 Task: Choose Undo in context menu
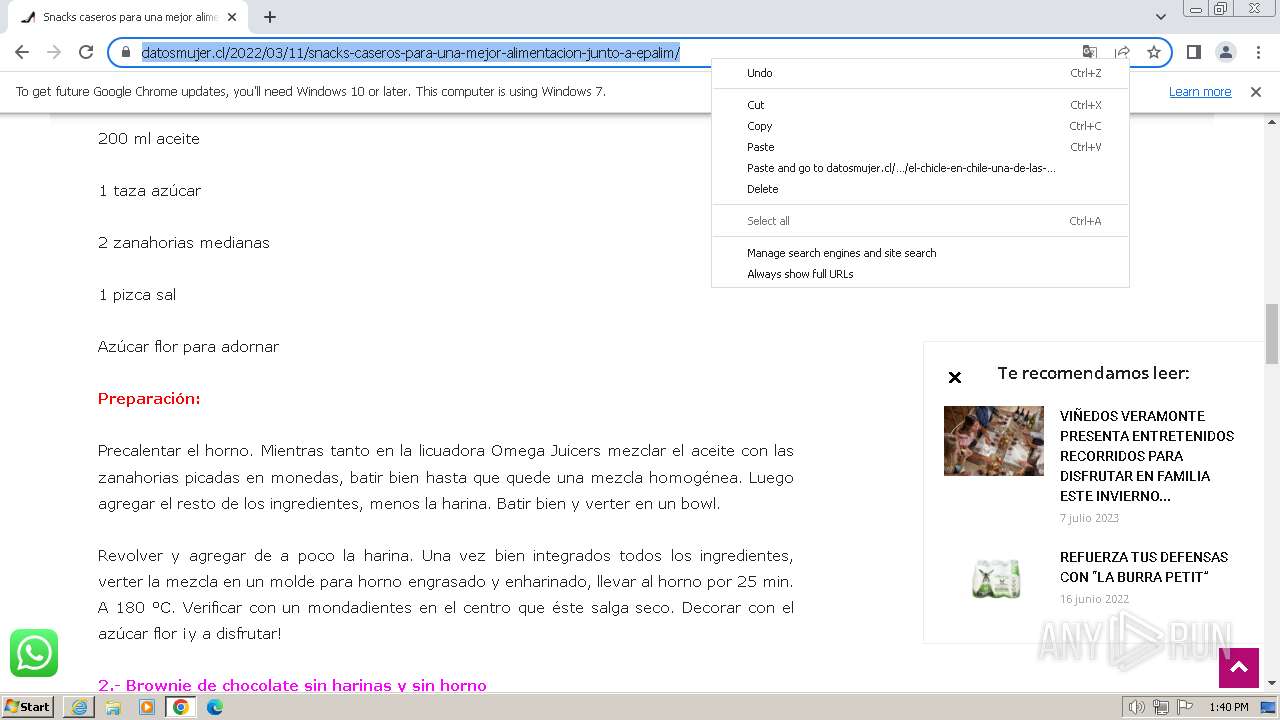(x=920, y=73)
